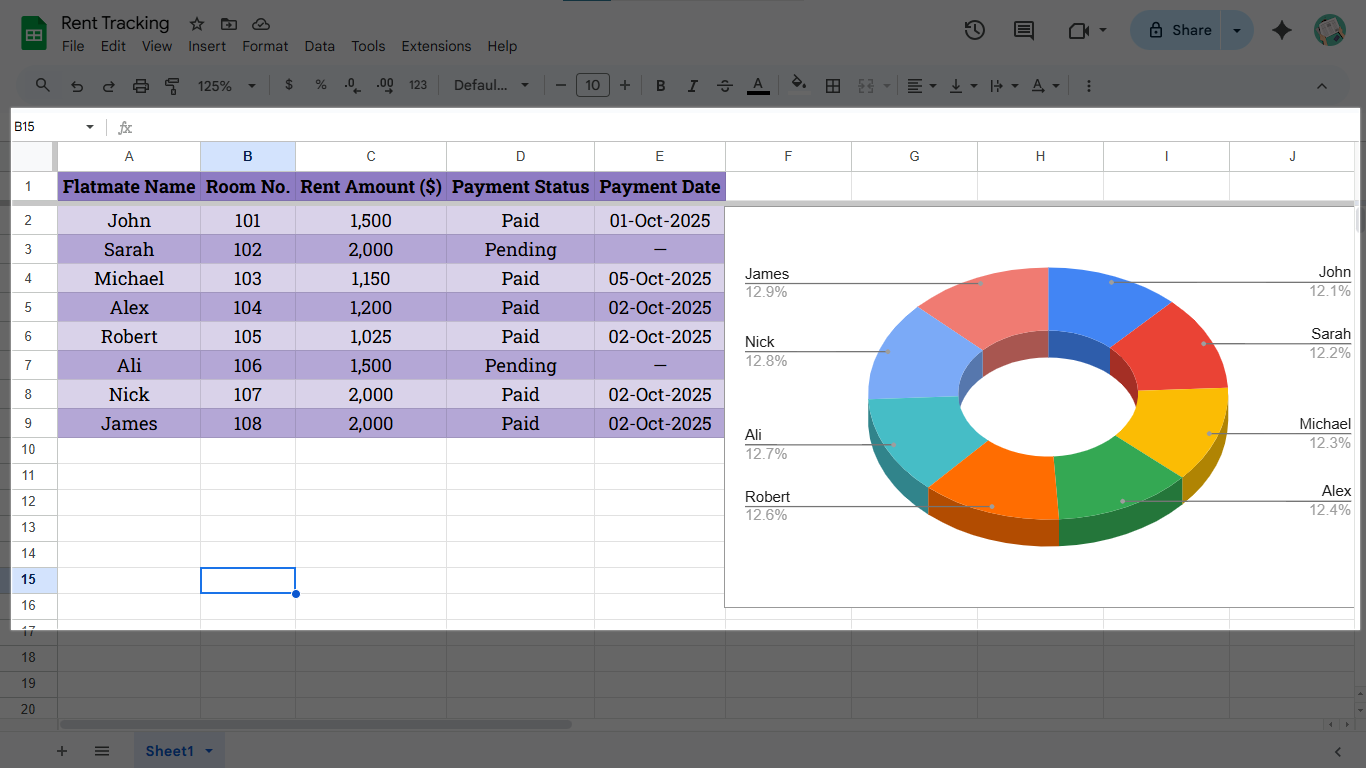Viewport: 1366px width, 768px height.
Task: Open the borders menu
Action: (832, 86)
